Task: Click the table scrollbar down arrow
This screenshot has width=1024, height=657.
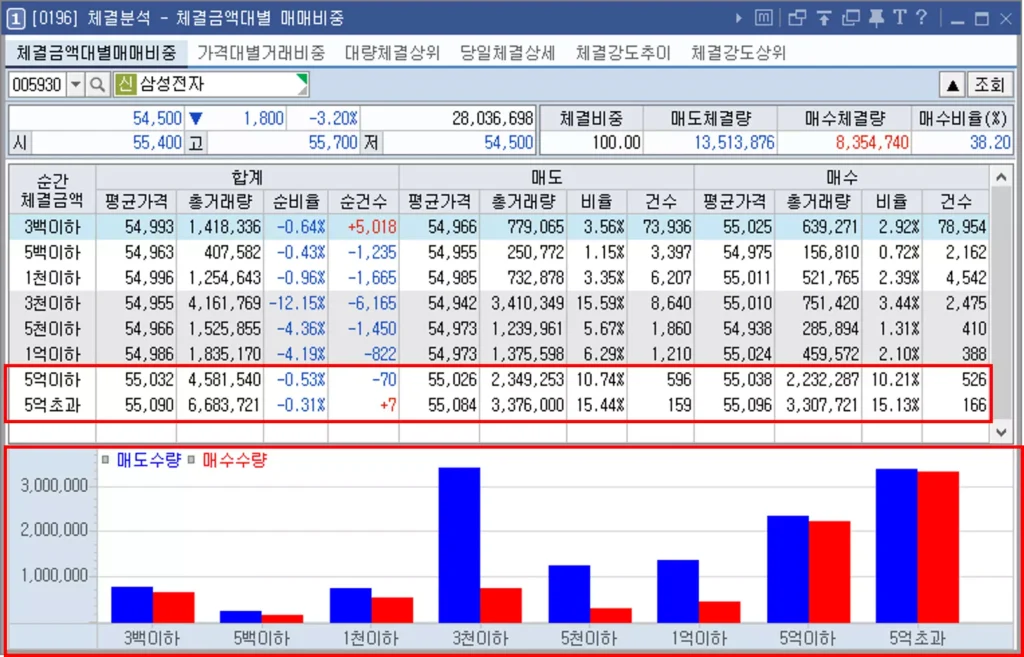Action: [x=1001, y=432]
